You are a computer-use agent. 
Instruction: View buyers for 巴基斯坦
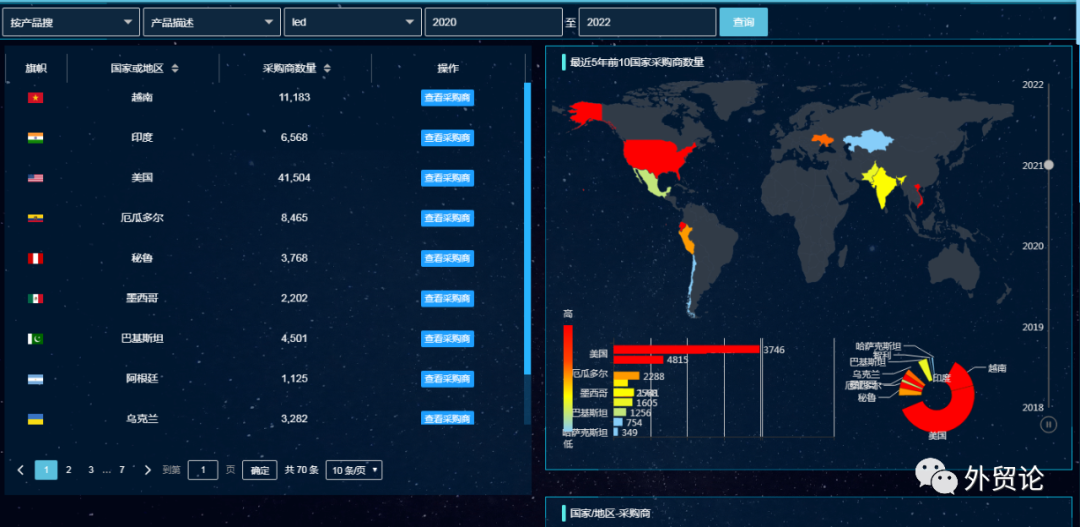(x=447, y=339)
